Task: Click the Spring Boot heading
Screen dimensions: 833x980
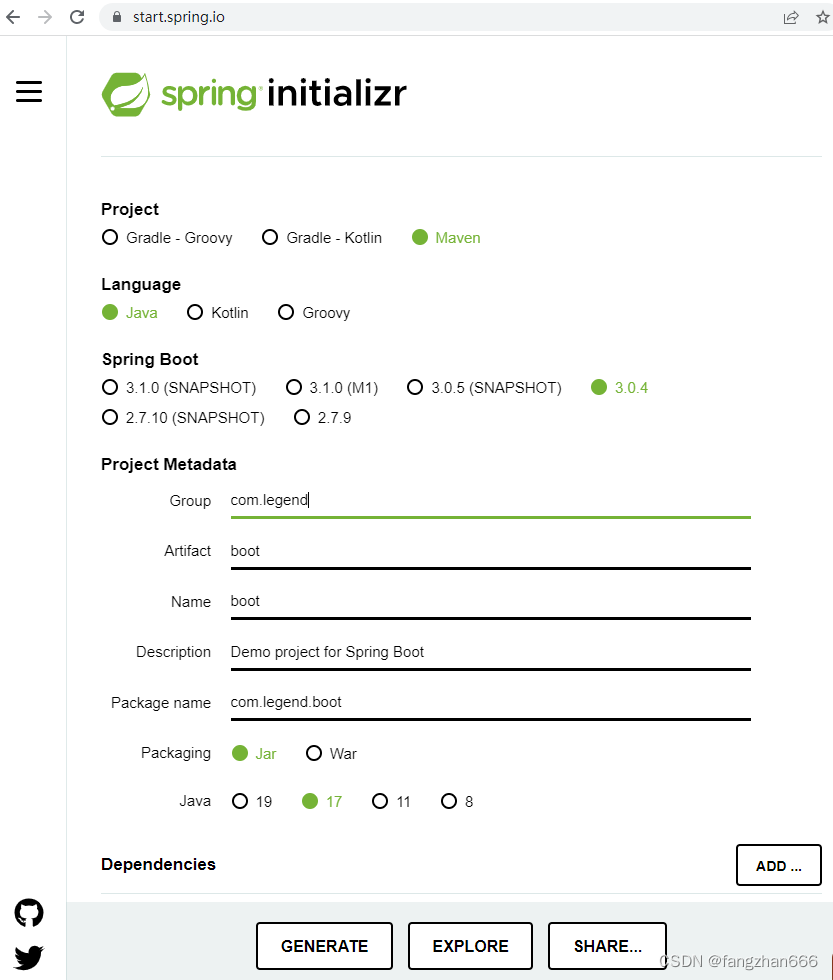Action: [150, 359]
